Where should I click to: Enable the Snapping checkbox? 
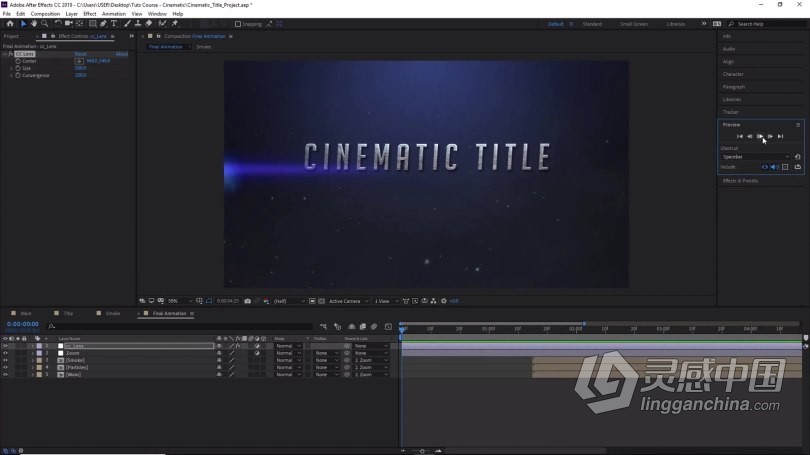click(x=238, y=24)
